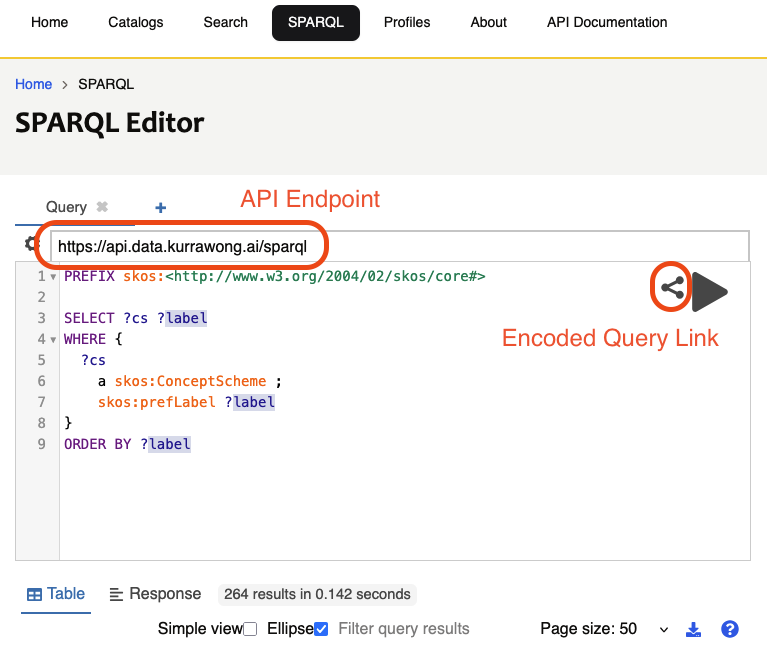Image resolution: width=767 pixels, height=647 pixels.
Task: Add a new query tab with plus icon
Action: (x=160, y=208)
